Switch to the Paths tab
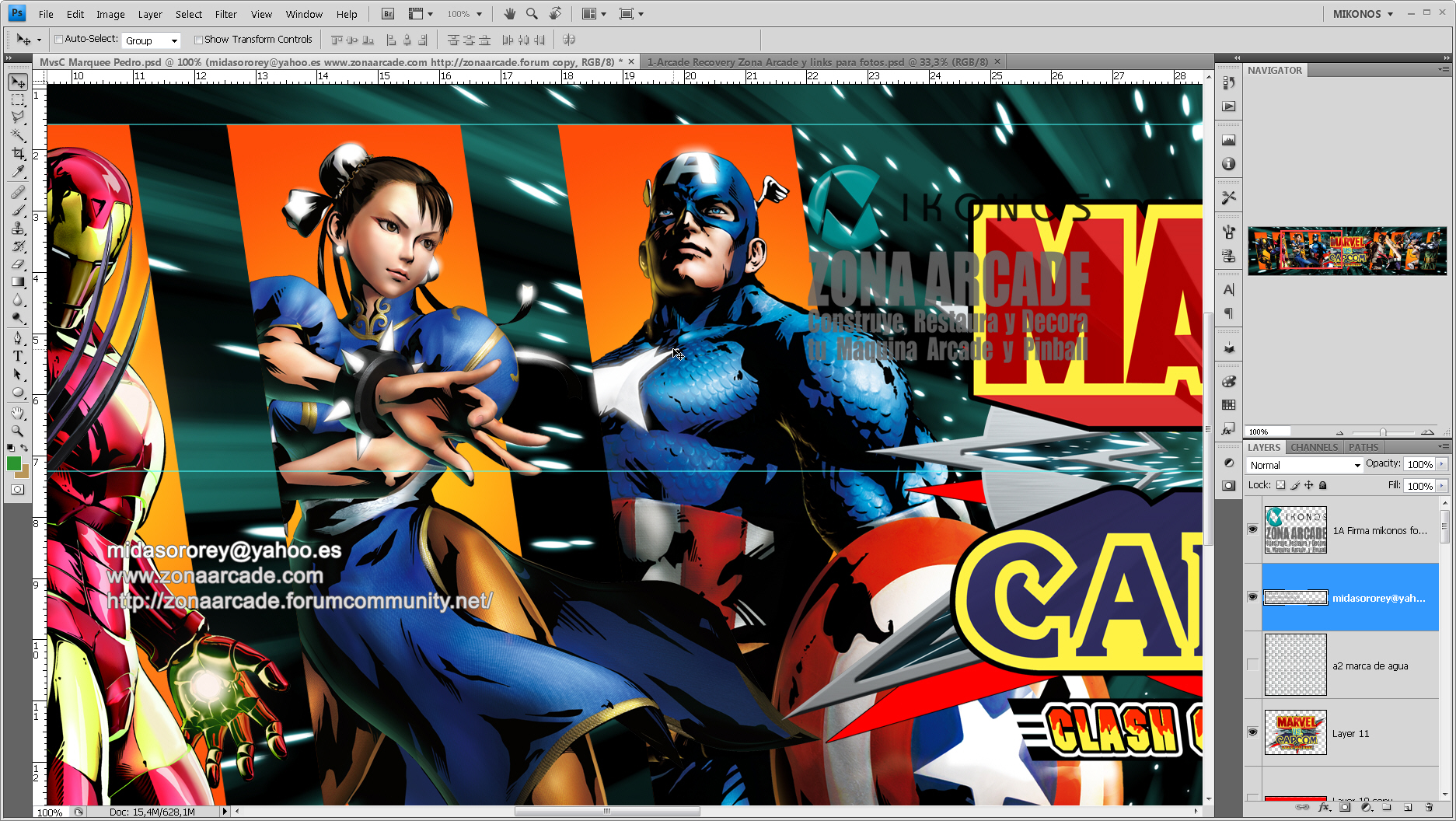The image size is (1456, 821). tap(1363, 447)
